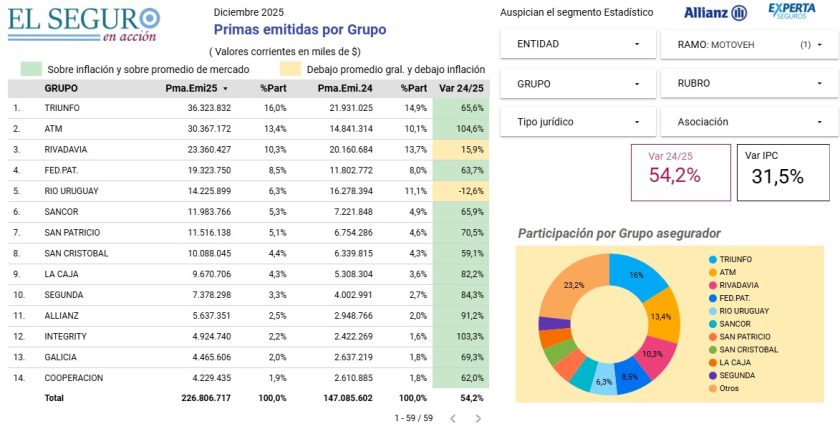
Task: Click the blue TRIUNFO 16% donut slice
Action: click(638, 276)
